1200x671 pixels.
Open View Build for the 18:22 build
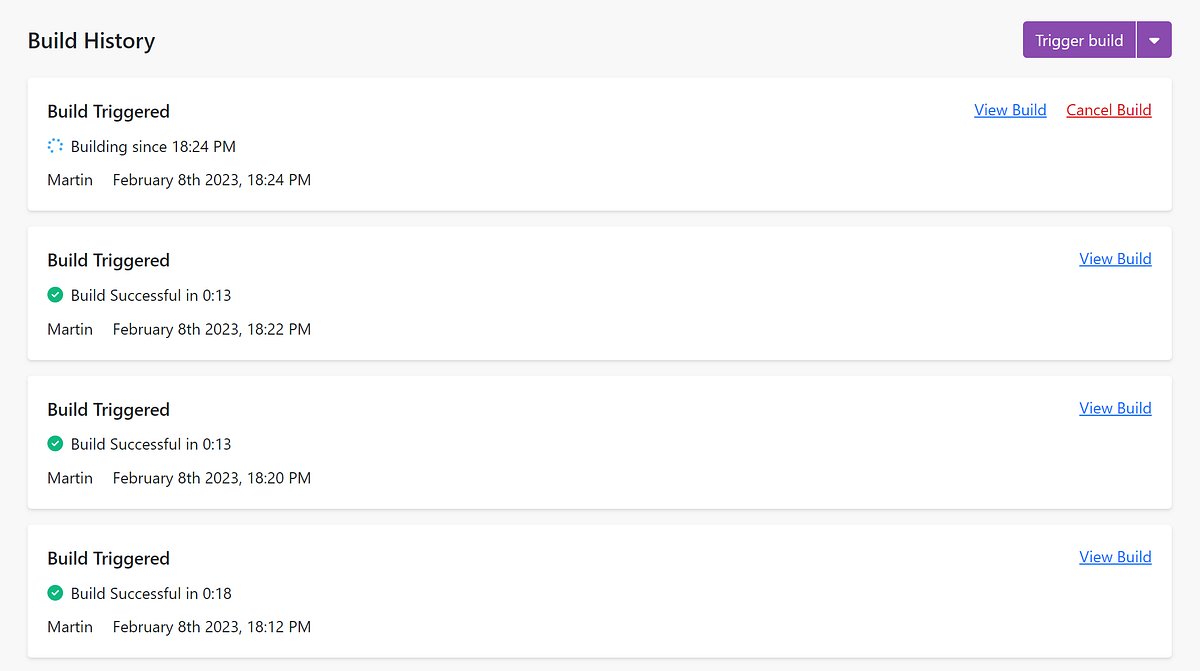click(1115, 258)
